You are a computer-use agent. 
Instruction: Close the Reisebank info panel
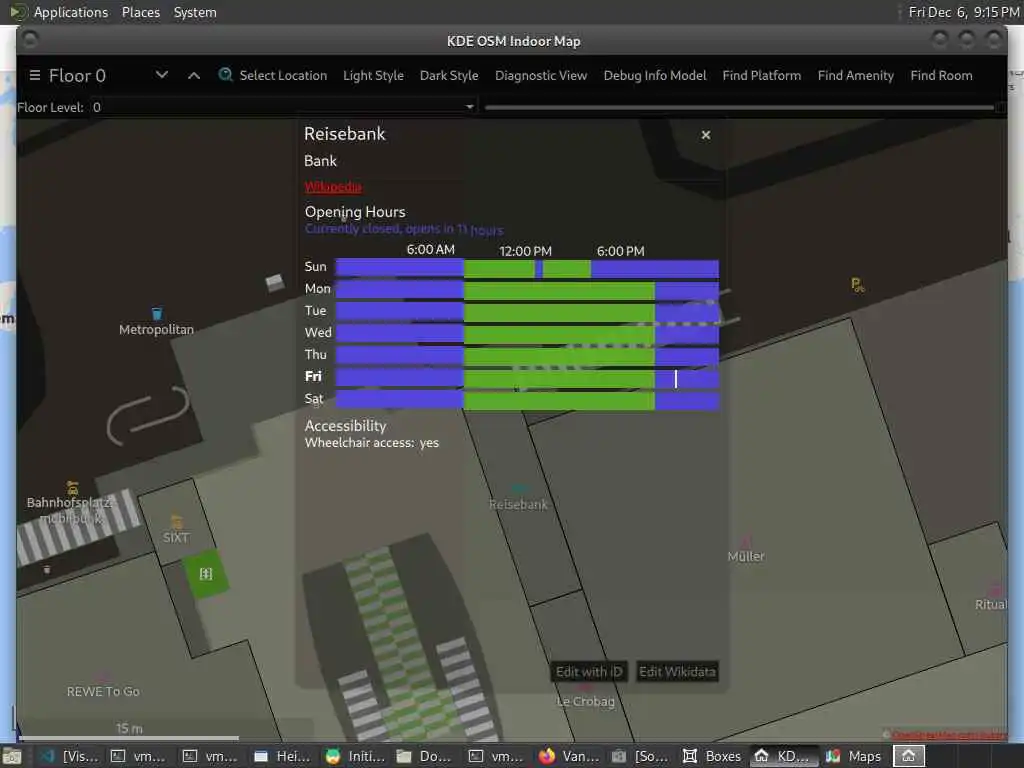click(706, 135)
